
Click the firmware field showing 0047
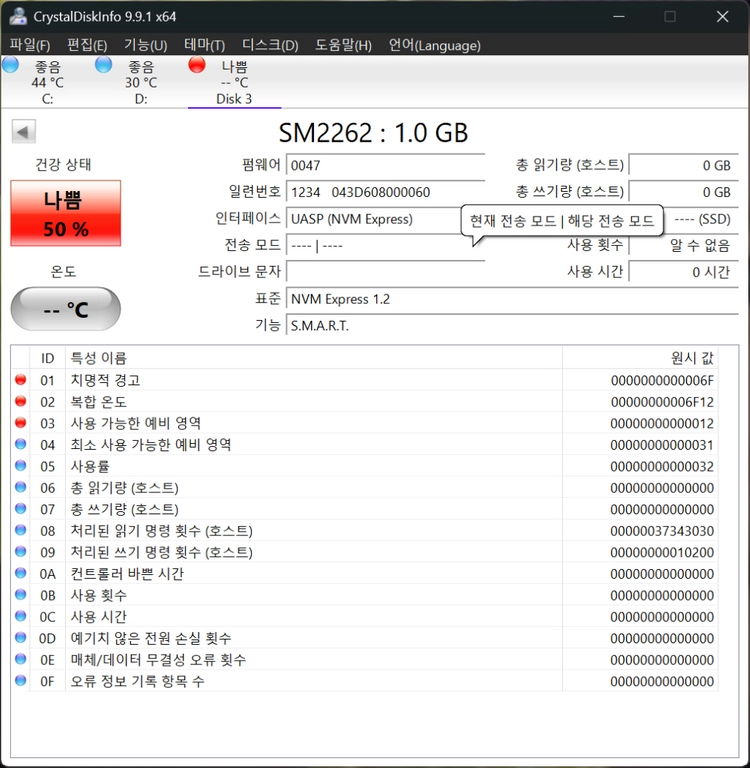[x=386, y=165]
